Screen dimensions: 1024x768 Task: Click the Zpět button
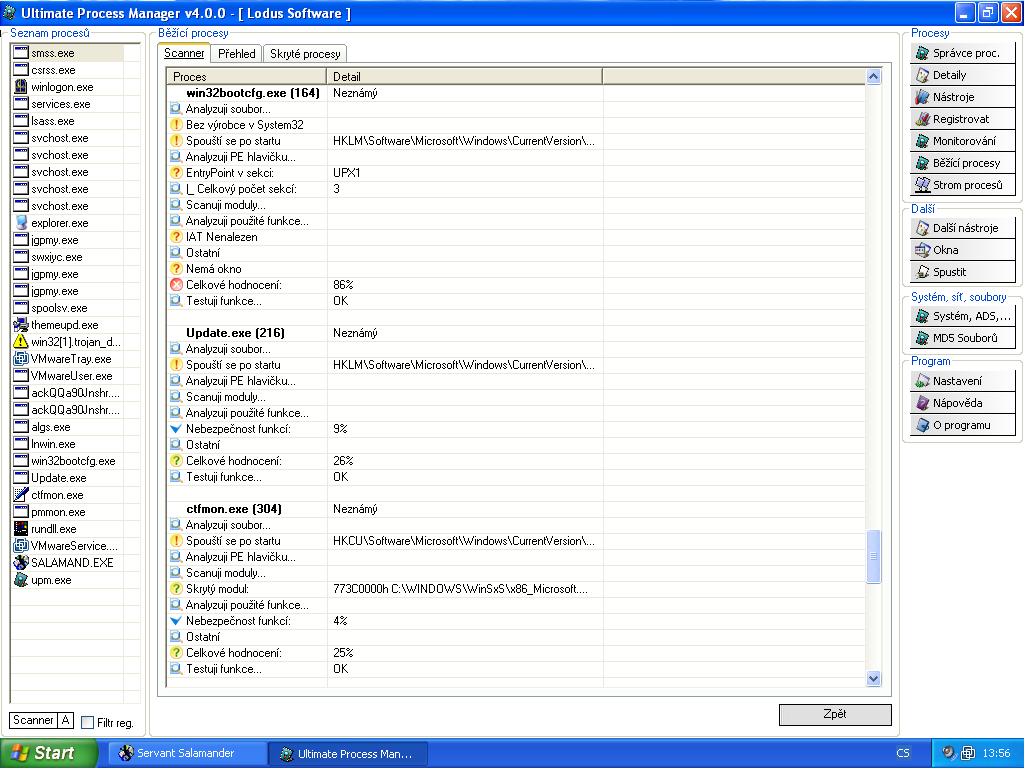coord(835,714)
